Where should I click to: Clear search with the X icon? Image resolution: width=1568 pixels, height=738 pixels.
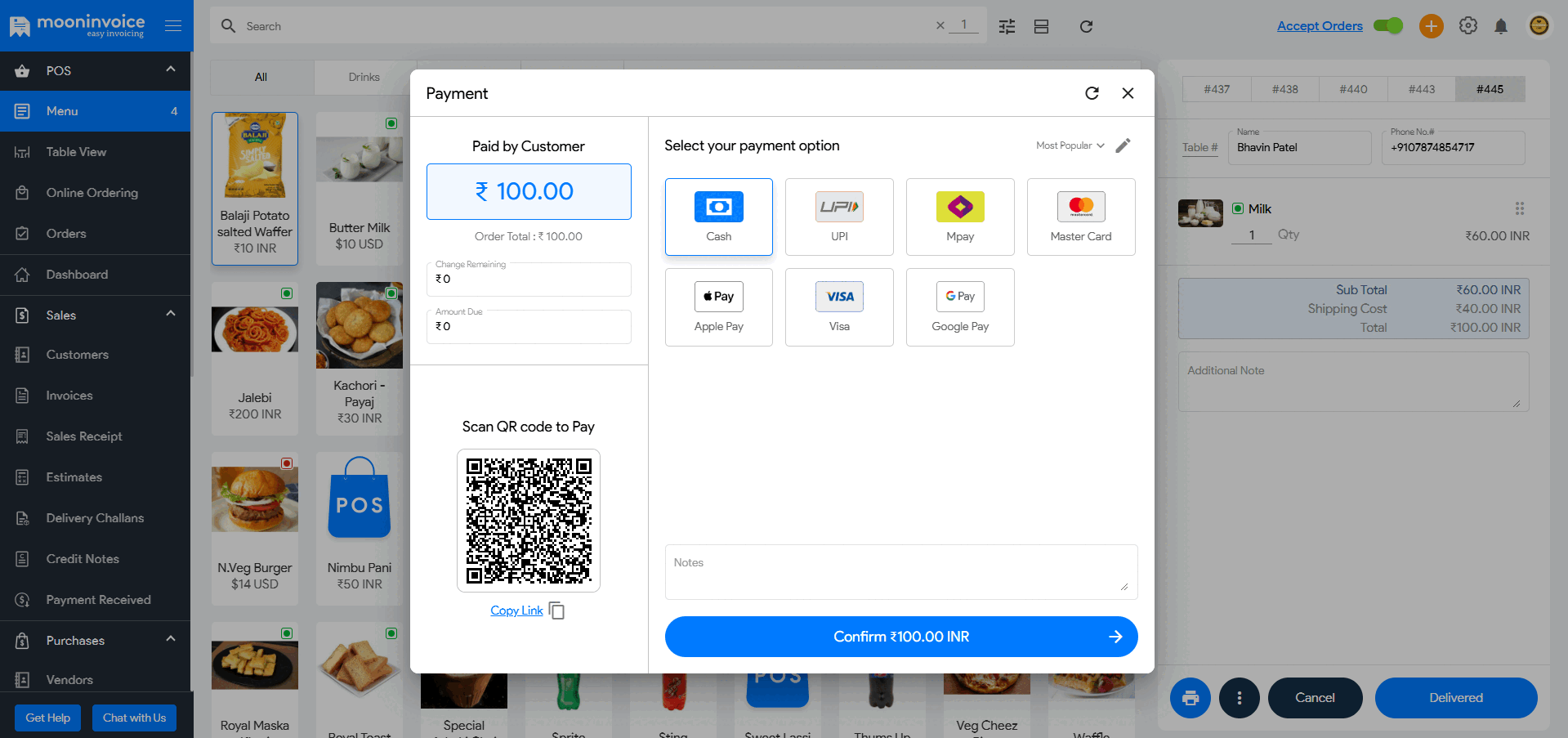(x=940, y=25)
